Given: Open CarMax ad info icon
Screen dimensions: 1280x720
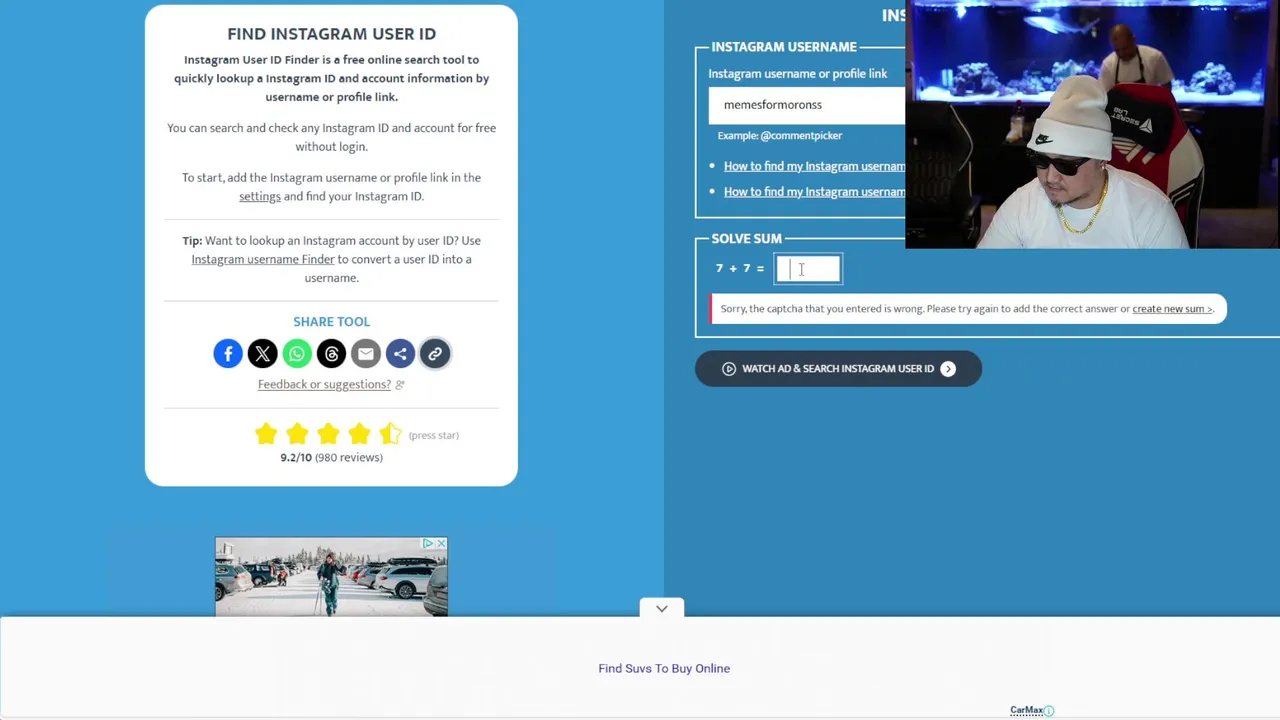Looking at the screenshot, I should point(1049,710).
